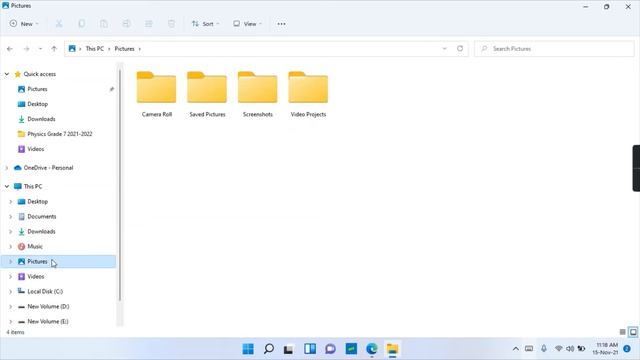Screen dimensions: 640x360
Task: Click the Search Pictures box
Action: [x=554, y=49]
